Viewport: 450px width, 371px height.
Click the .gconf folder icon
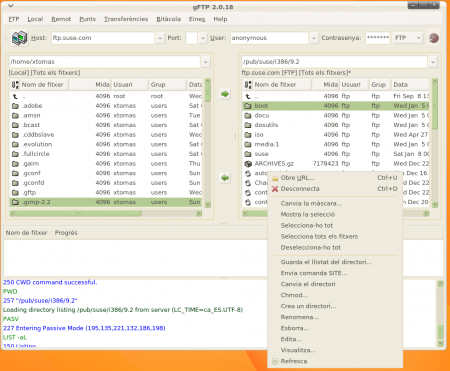[x=15, y=173]
